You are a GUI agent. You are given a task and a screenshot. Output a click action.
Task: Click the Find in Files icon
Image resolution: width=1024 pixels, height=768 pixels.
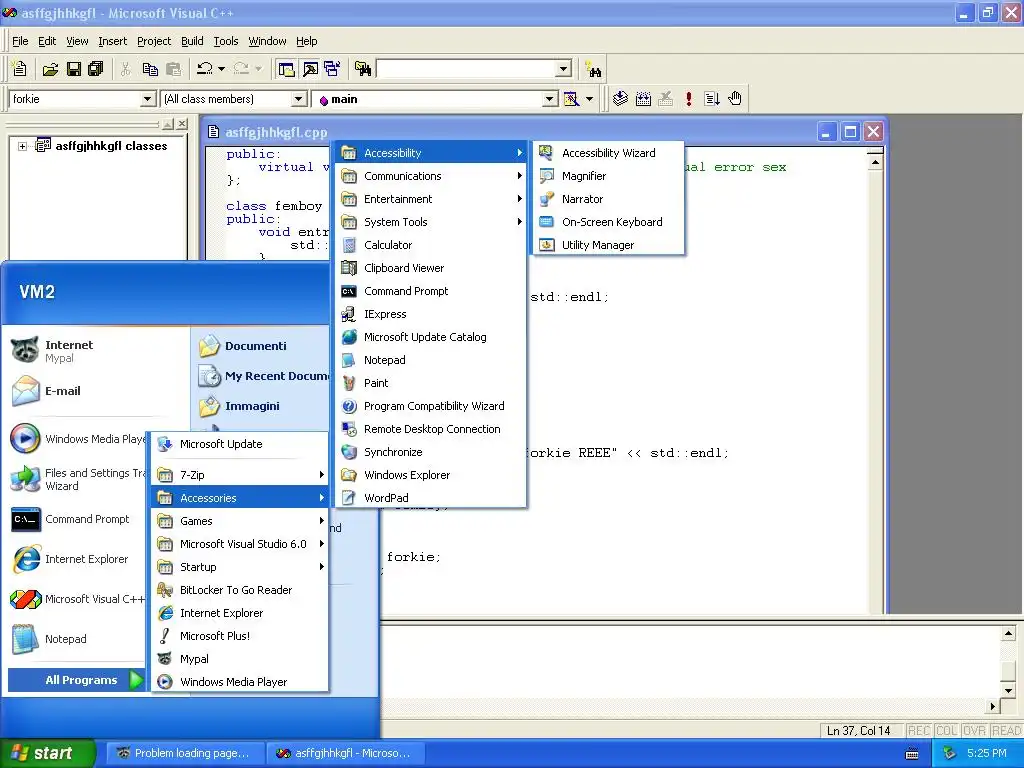[x=363, y=69]
